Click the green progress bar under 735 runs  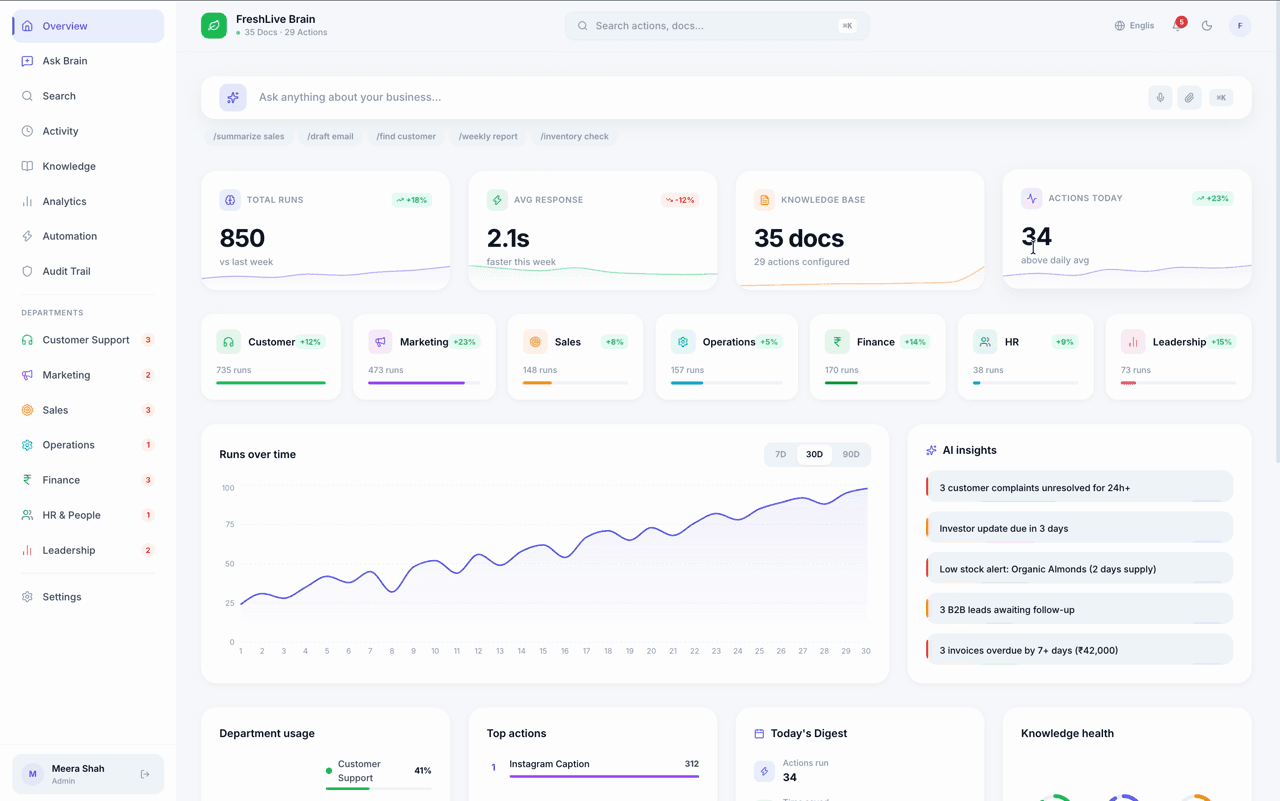[271, 383]
